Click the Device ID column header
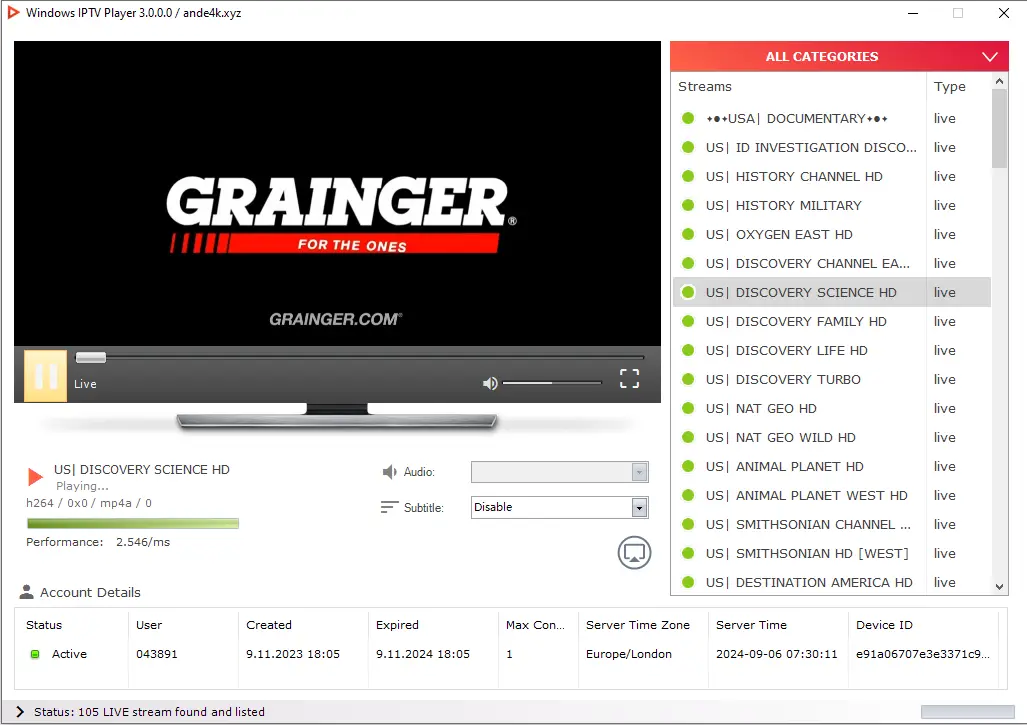The height and width of the screenshot is (725, 1027). point(884,625)
